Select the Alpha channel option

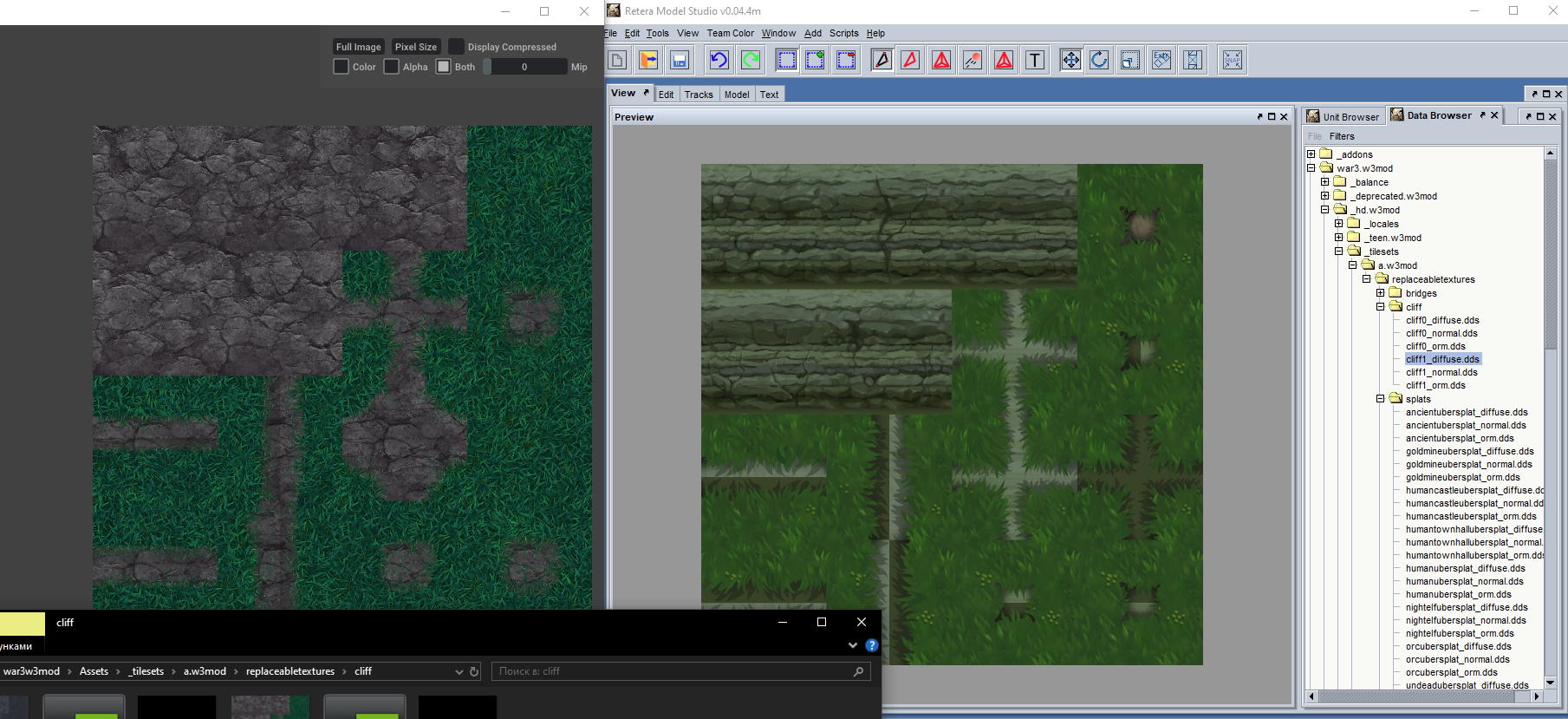tap(392, 67)
